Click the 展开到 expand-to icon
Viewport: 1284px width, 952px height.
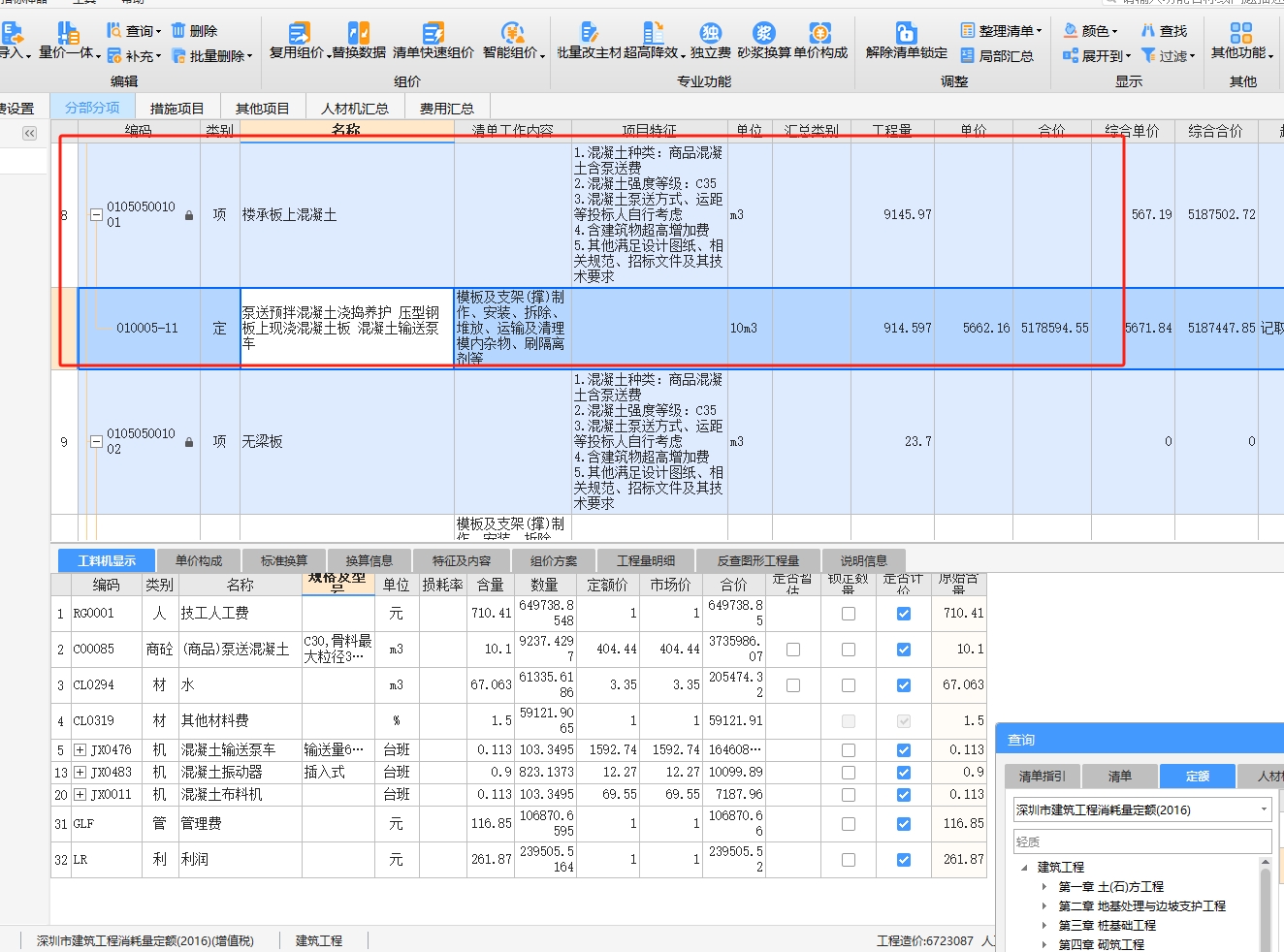[x=1071, y=56]
